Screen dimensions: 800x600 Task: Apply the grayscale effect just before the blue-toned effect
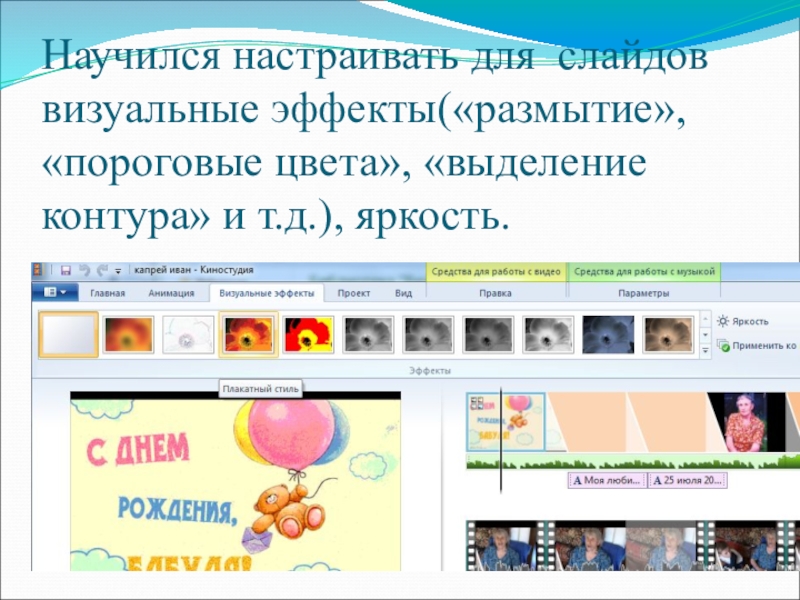tap(548, 335)
